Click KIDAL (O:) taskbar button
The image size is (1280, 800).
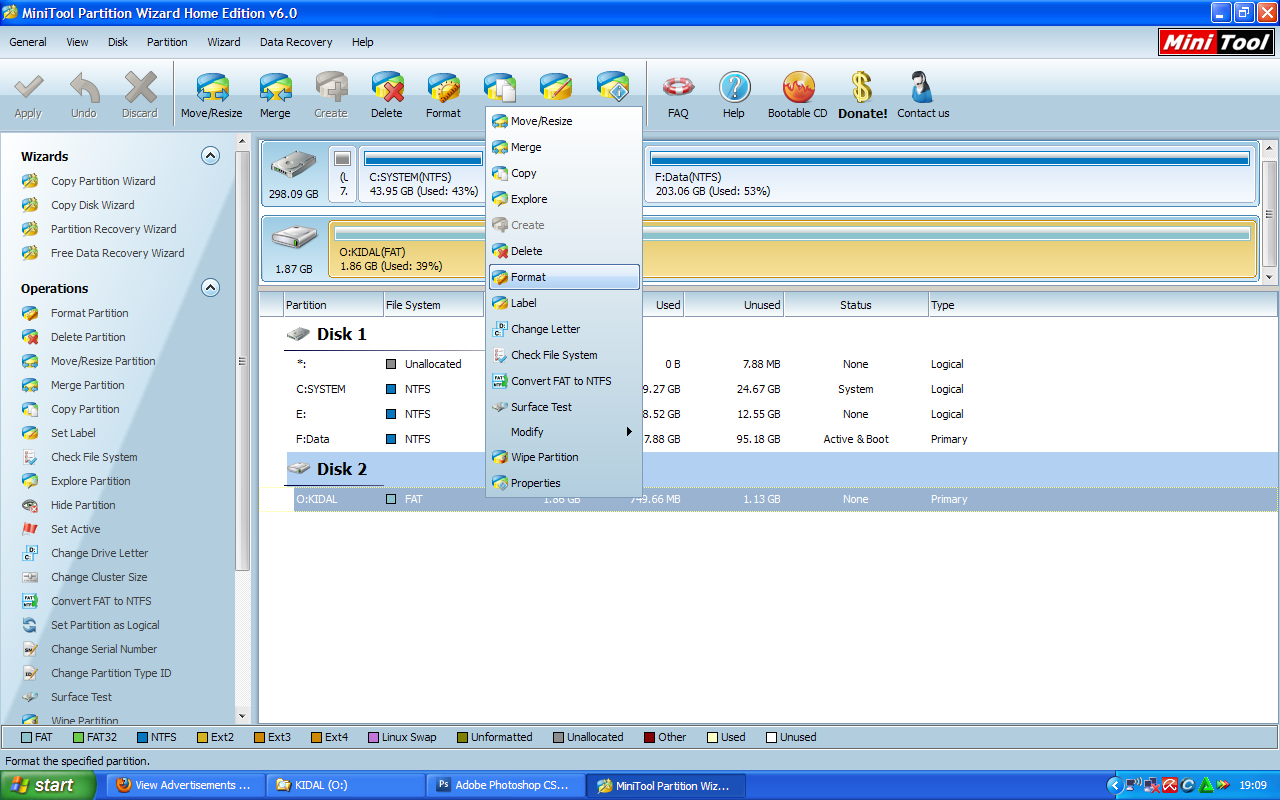click(x=346, y=785)
